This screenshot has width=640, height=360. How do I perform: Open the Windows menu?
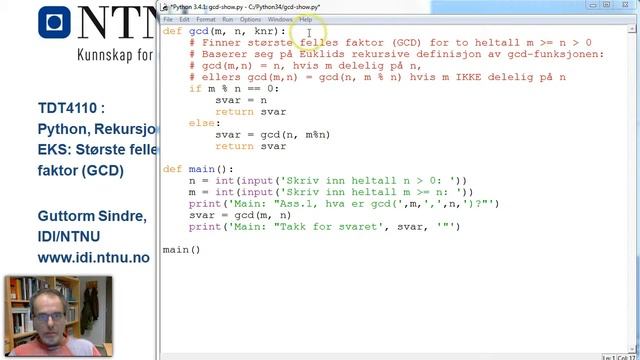(280, 19)
